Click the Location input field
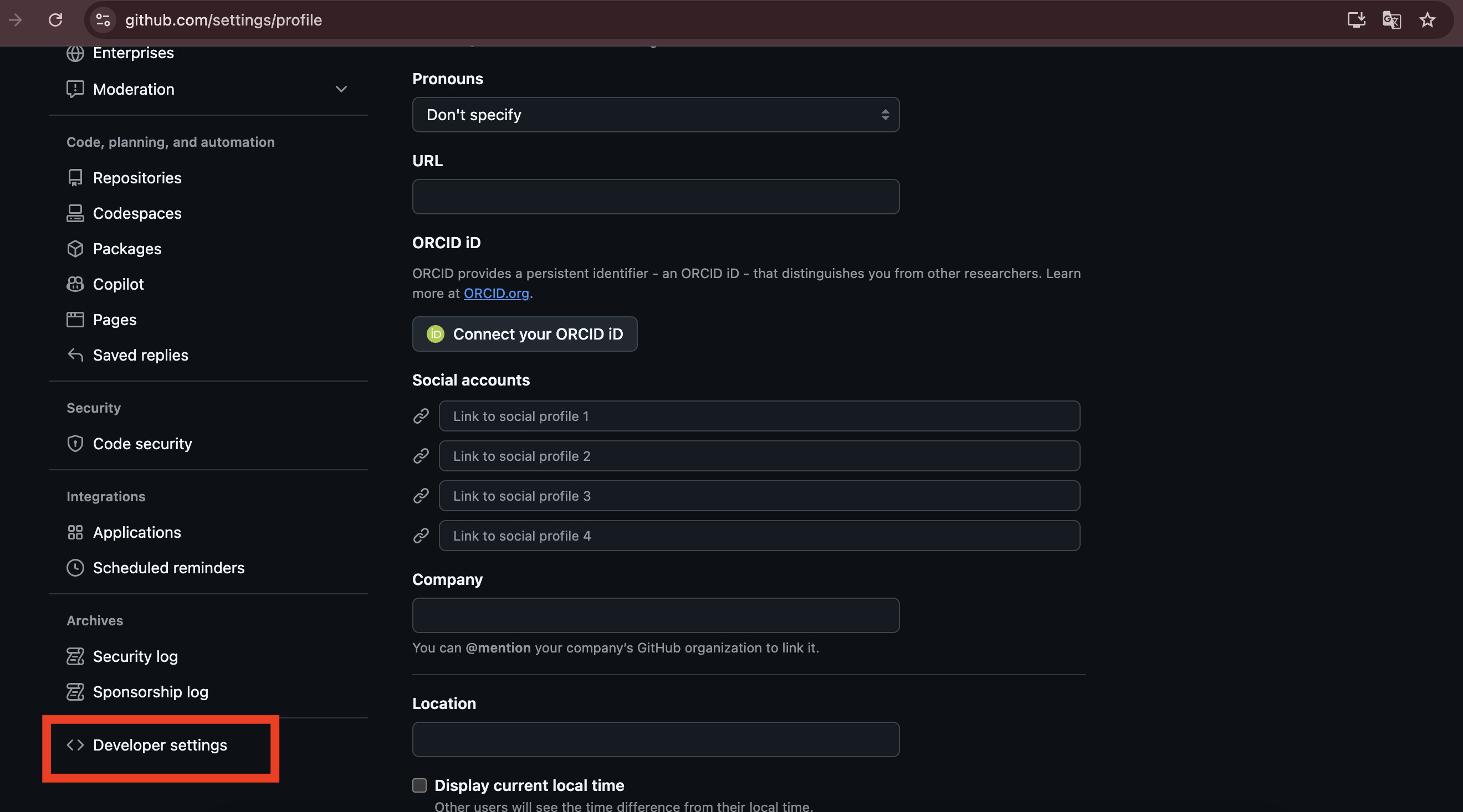 (656, 739)
